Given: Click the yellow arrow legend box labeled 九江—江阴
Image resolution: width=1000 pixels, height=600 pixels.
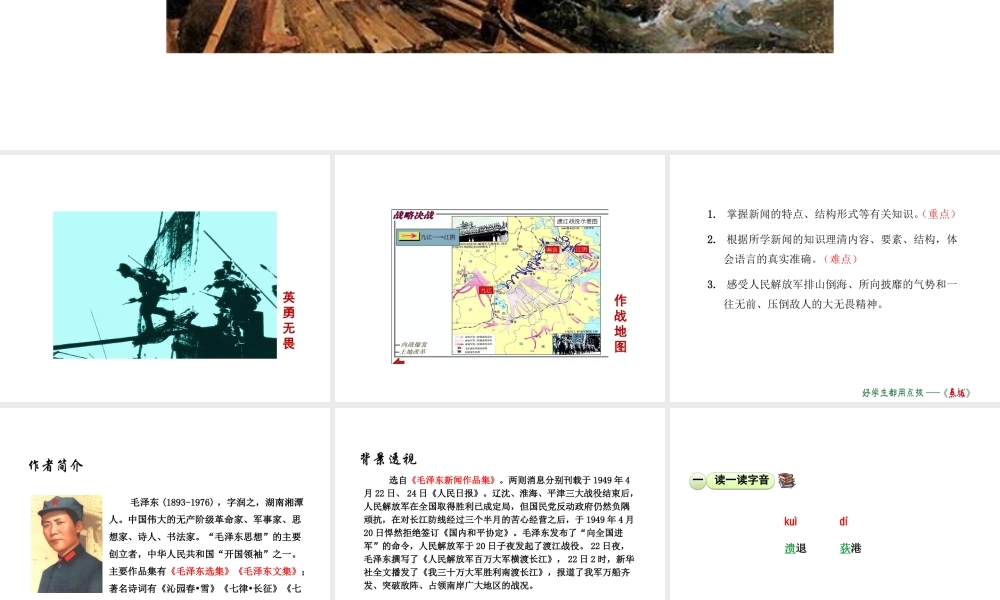Looking at the screenshot, I should tap(427, 237).
